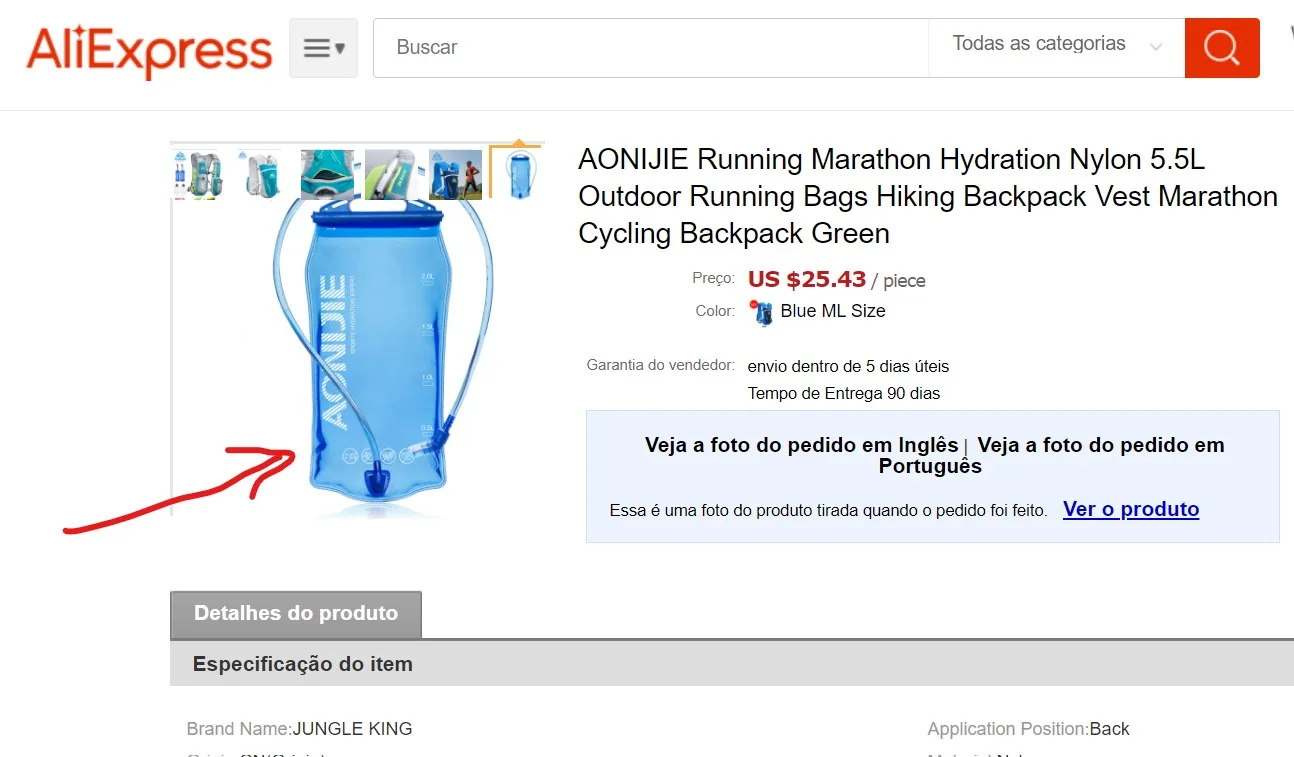Select the green side bottle holder thumbnail
Image resolution: width=1294 pixels, height=757 pixels.
pos(391,175)
